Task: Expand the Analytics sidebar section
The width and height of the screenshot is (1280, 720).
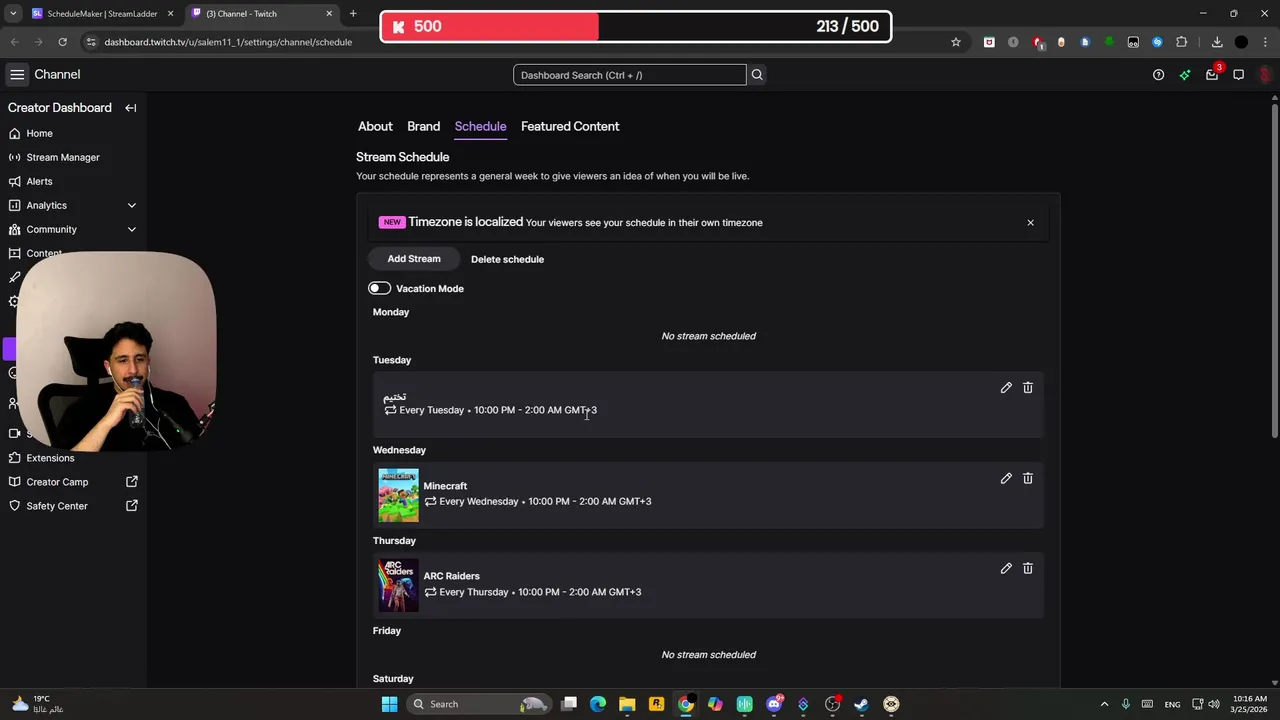Action: coord(131,205)
